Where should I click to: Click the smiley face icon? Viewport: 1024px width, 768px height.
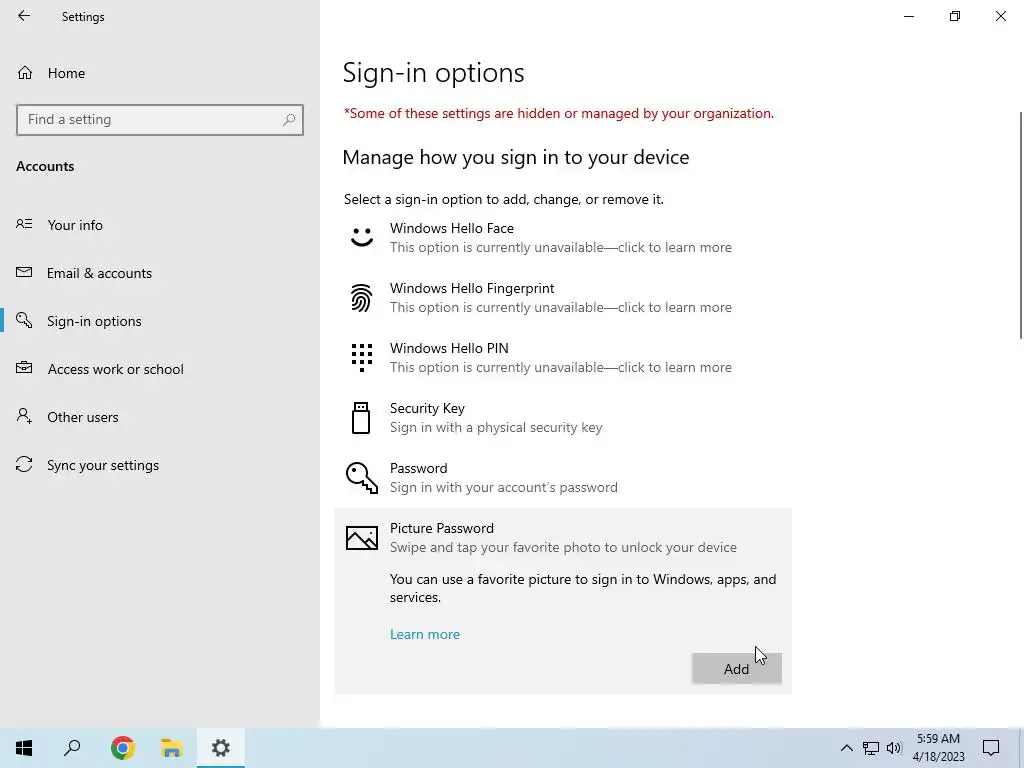coord(362,237)
